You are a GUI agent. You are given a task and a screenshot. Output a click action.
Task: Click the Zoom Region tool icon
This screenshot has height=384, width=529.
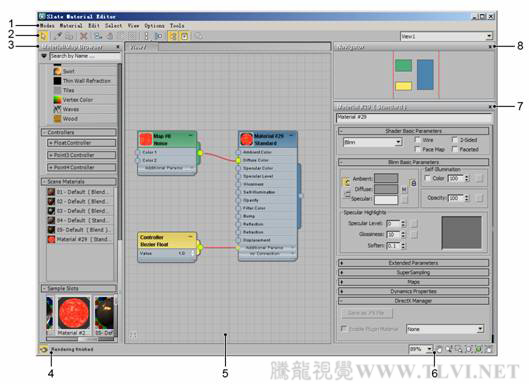click(459, 349)
